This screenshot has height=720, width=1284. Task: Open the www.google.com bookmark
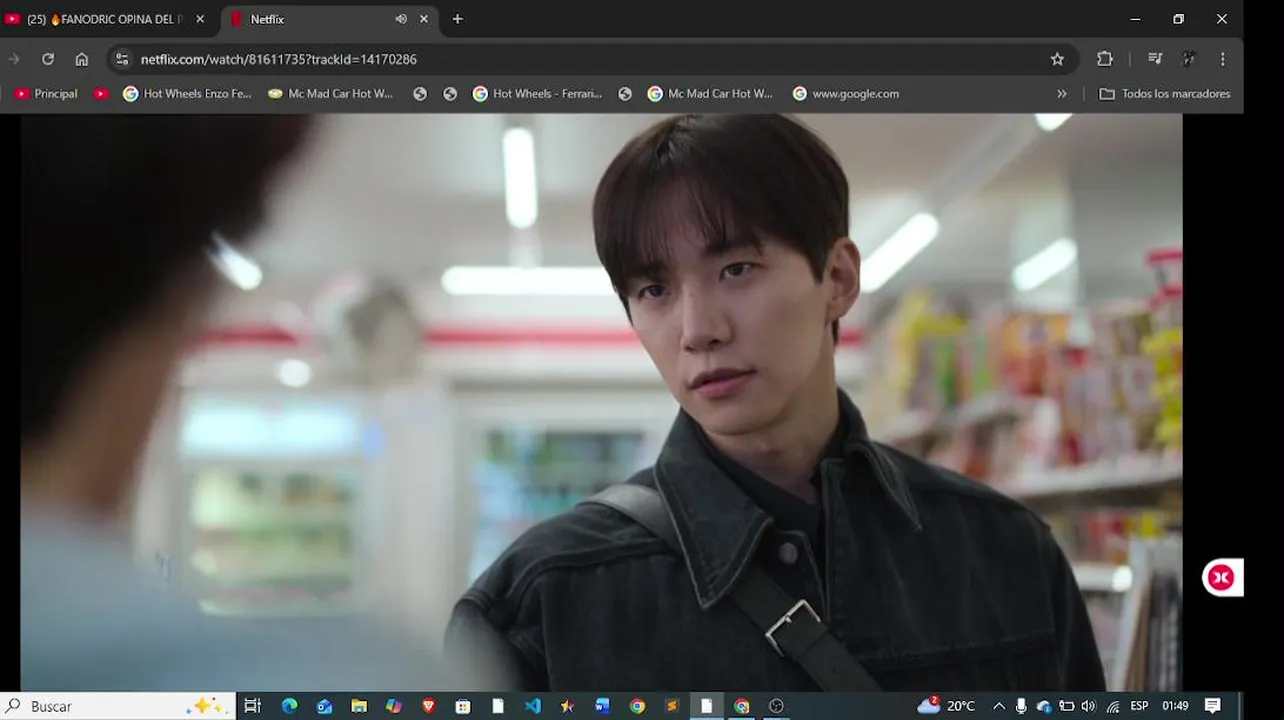point(846,93)
